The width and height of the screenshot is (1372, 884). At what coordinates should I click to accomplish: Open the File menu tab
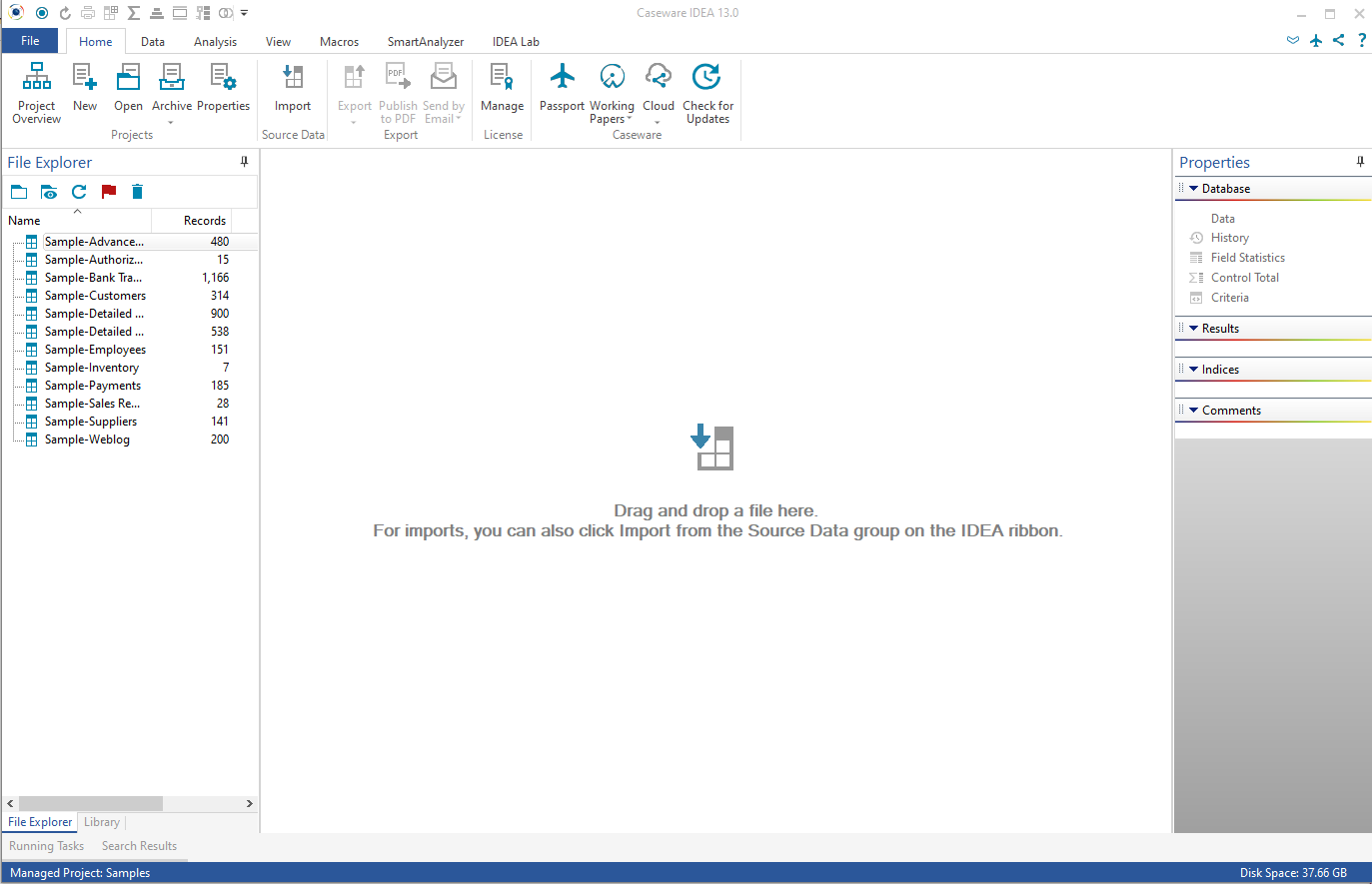[30, 41]
